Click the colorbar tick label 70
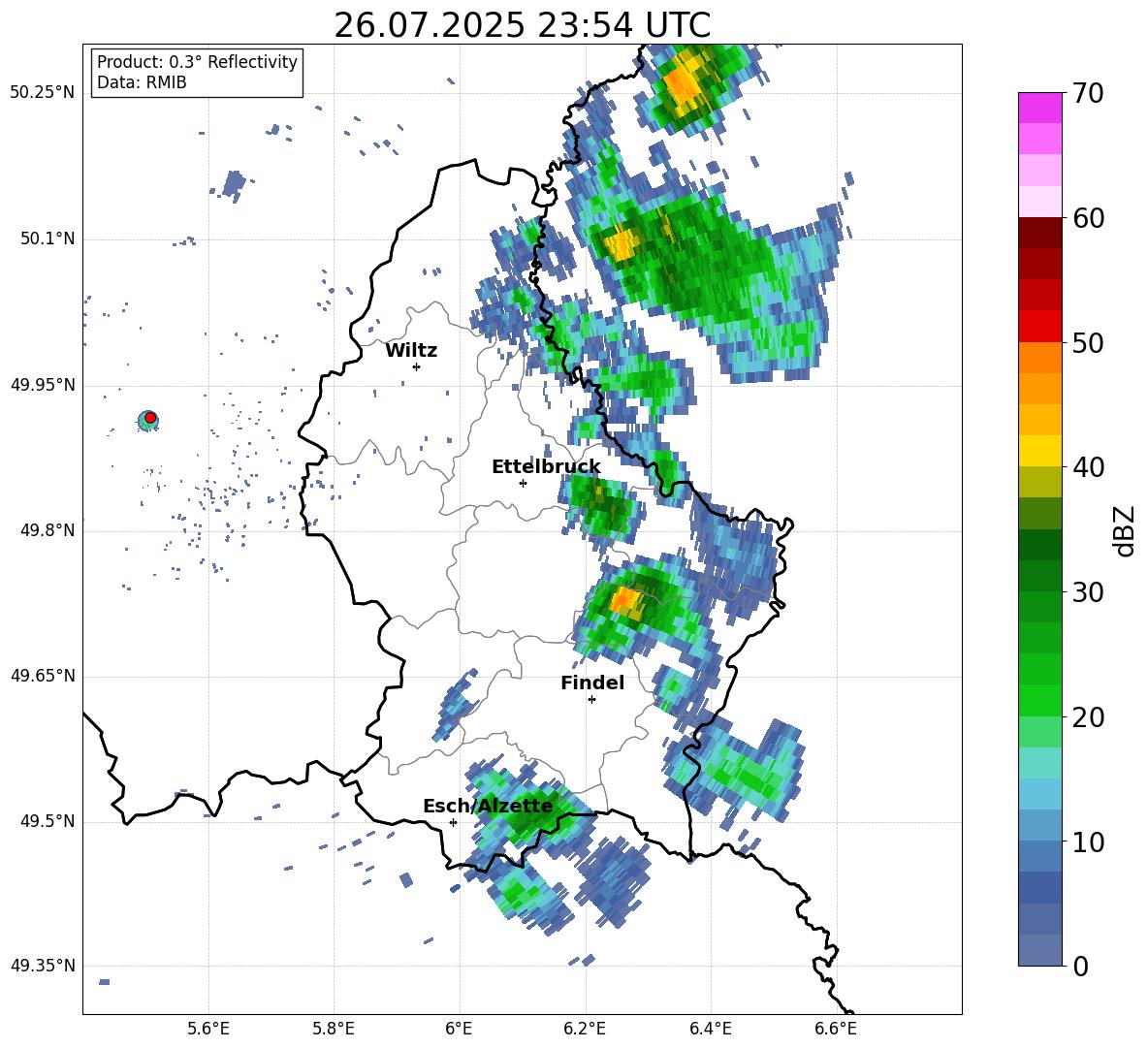 pyautogui.click(x=1089, y=93)
